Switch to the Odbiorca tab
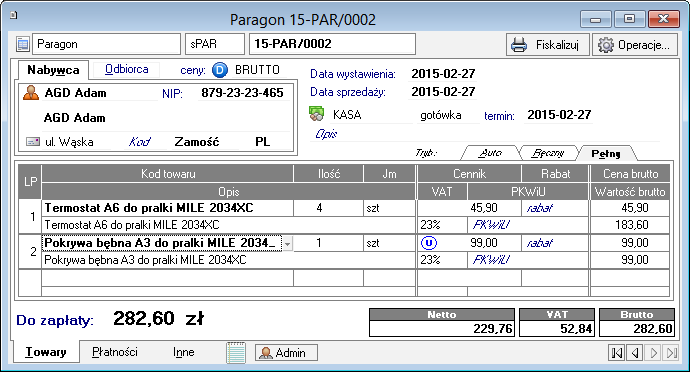 click(126, 69)
